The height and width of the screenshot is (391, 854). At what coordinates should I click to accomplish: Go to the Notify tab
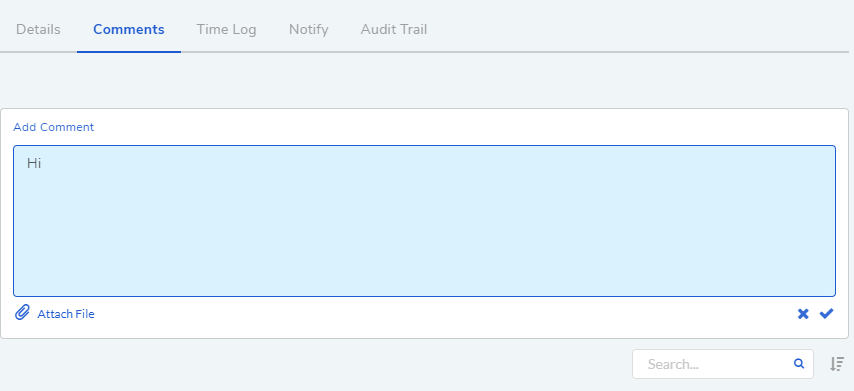(x=308, y=29)
